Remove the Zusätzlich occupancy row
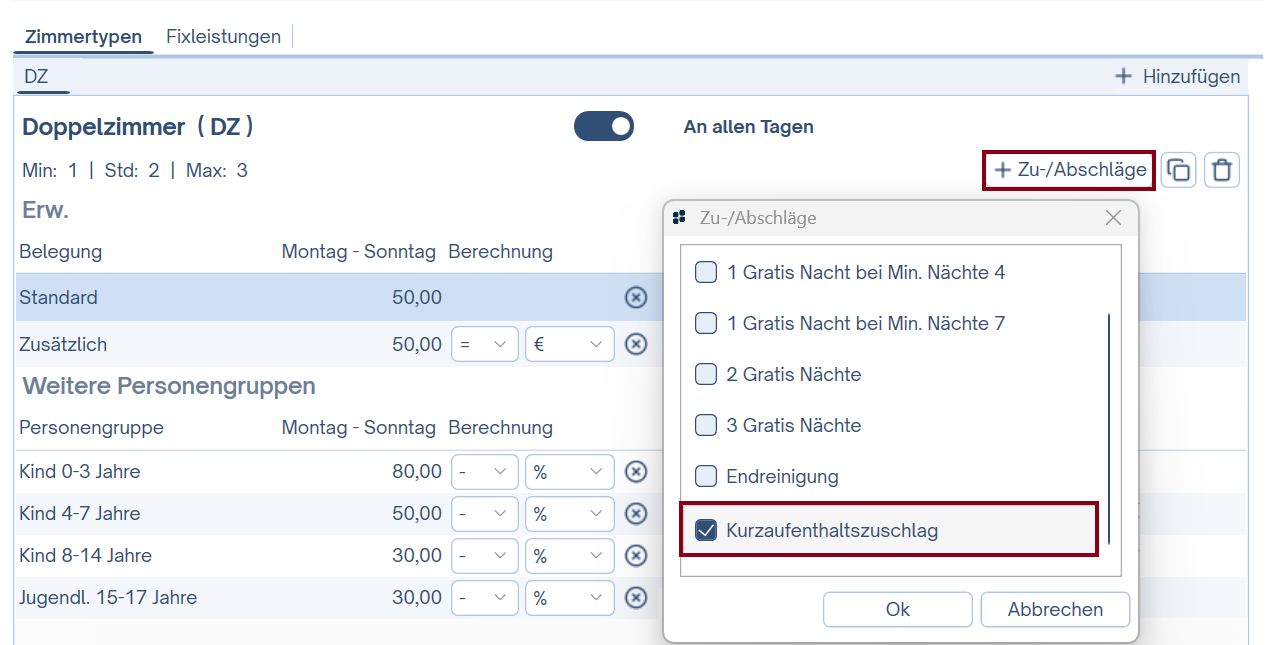Screen dimensions: 1272x645 point(636,344)
